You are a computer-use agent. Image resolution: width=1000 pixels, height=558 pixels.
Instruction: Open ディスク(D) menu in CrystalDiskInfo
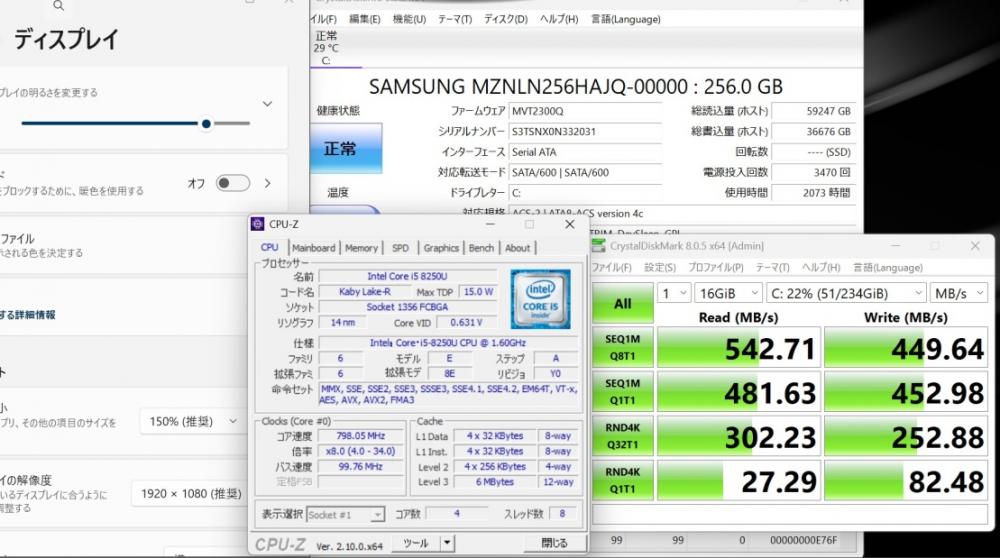tap(506, 19)
